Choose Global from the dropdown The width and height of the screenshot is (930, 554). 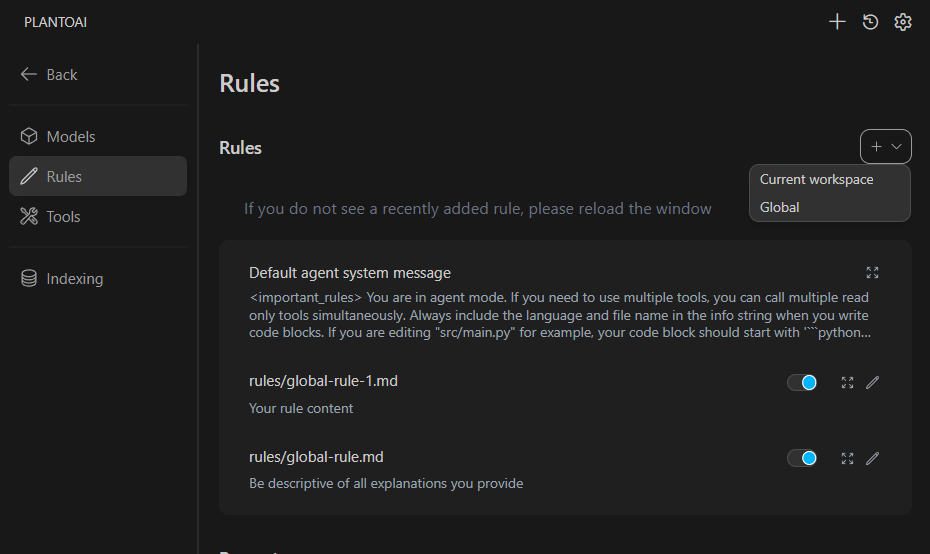coord(829,207)
